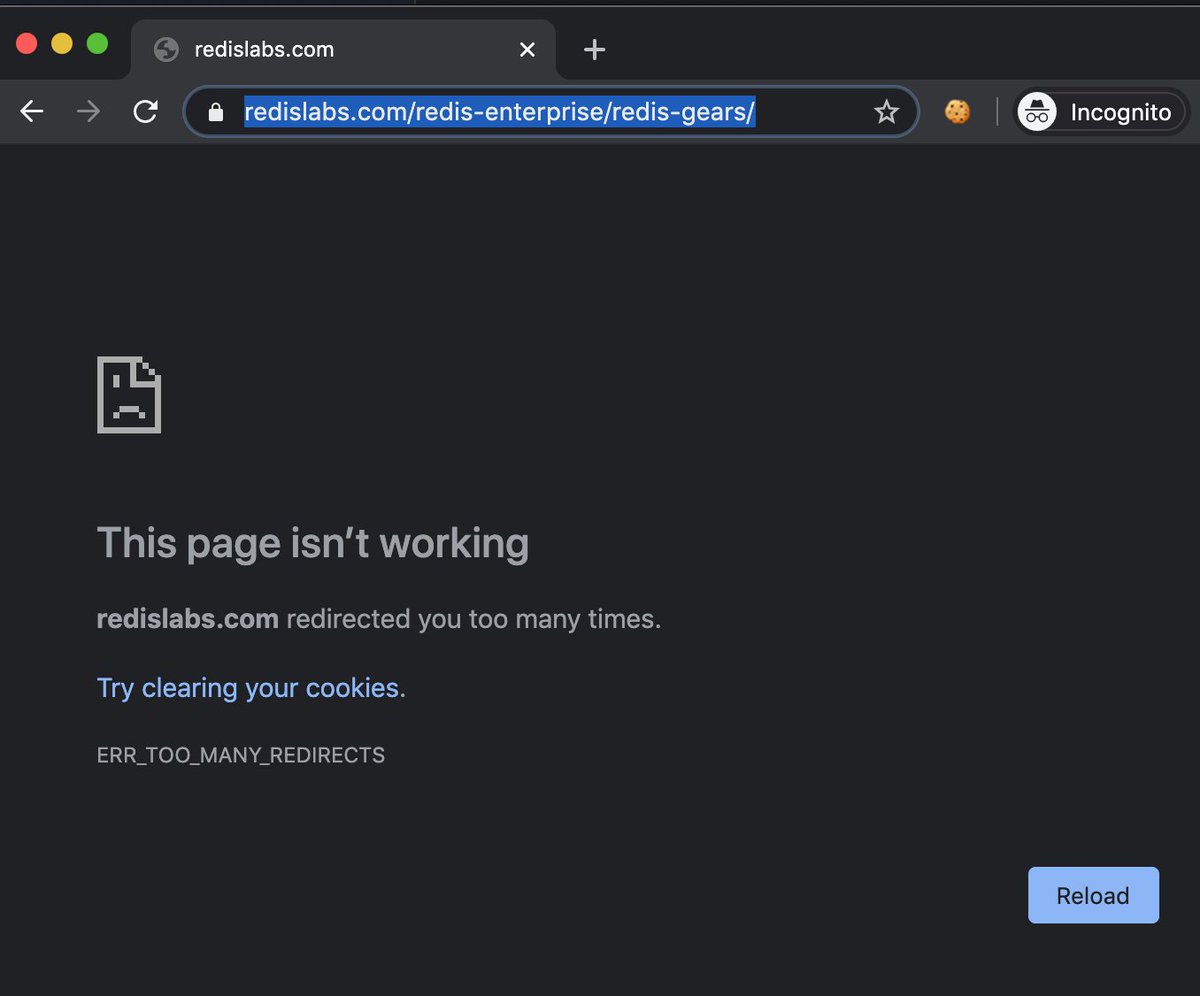Click the ERR_TOO_MANY_REDIRECTS error code text
1200x996 pixels.
point(241,755)
